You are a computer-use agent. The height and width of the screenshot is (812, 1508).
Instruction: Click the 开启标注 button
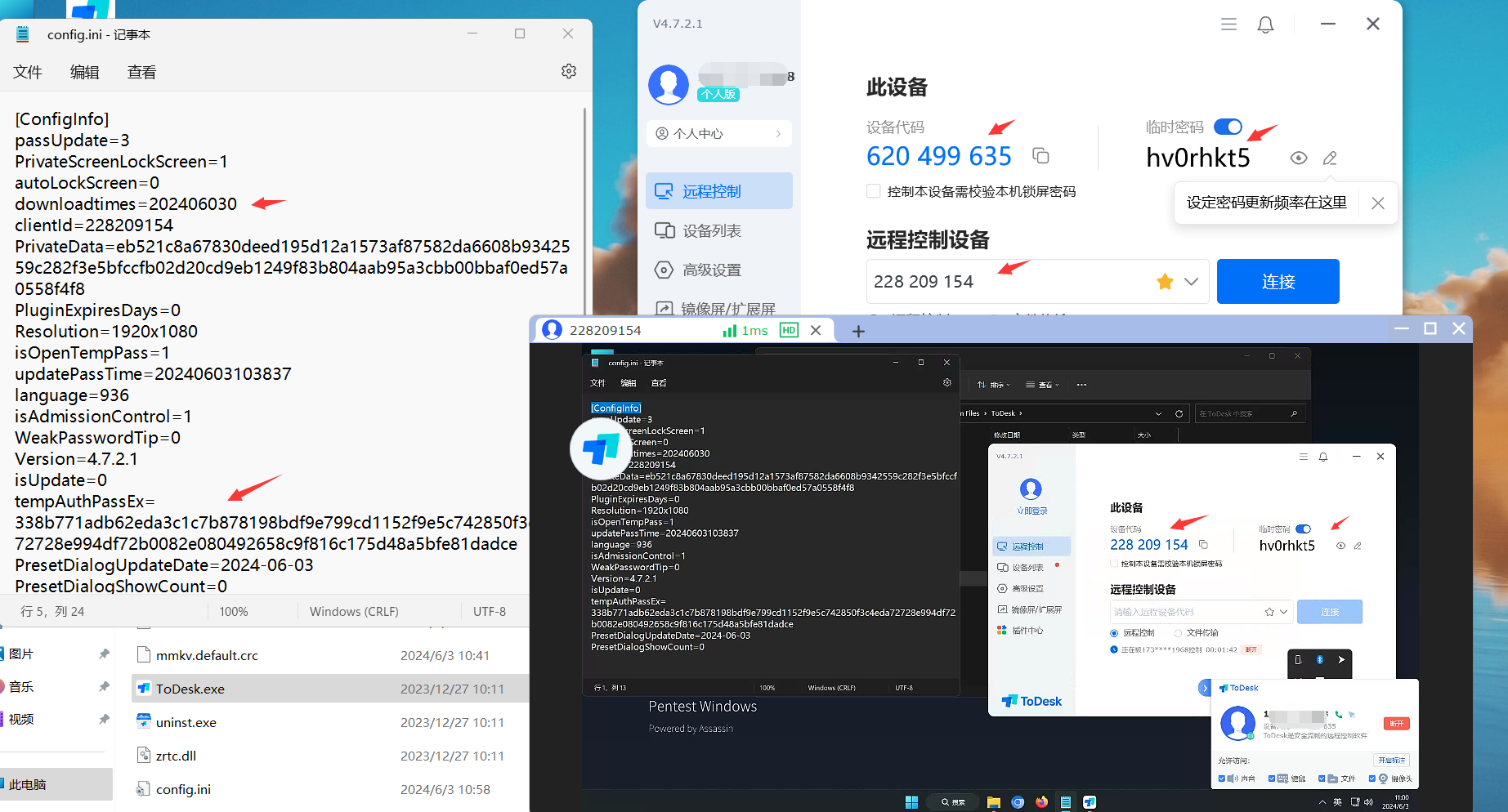tap(1391, 760)
